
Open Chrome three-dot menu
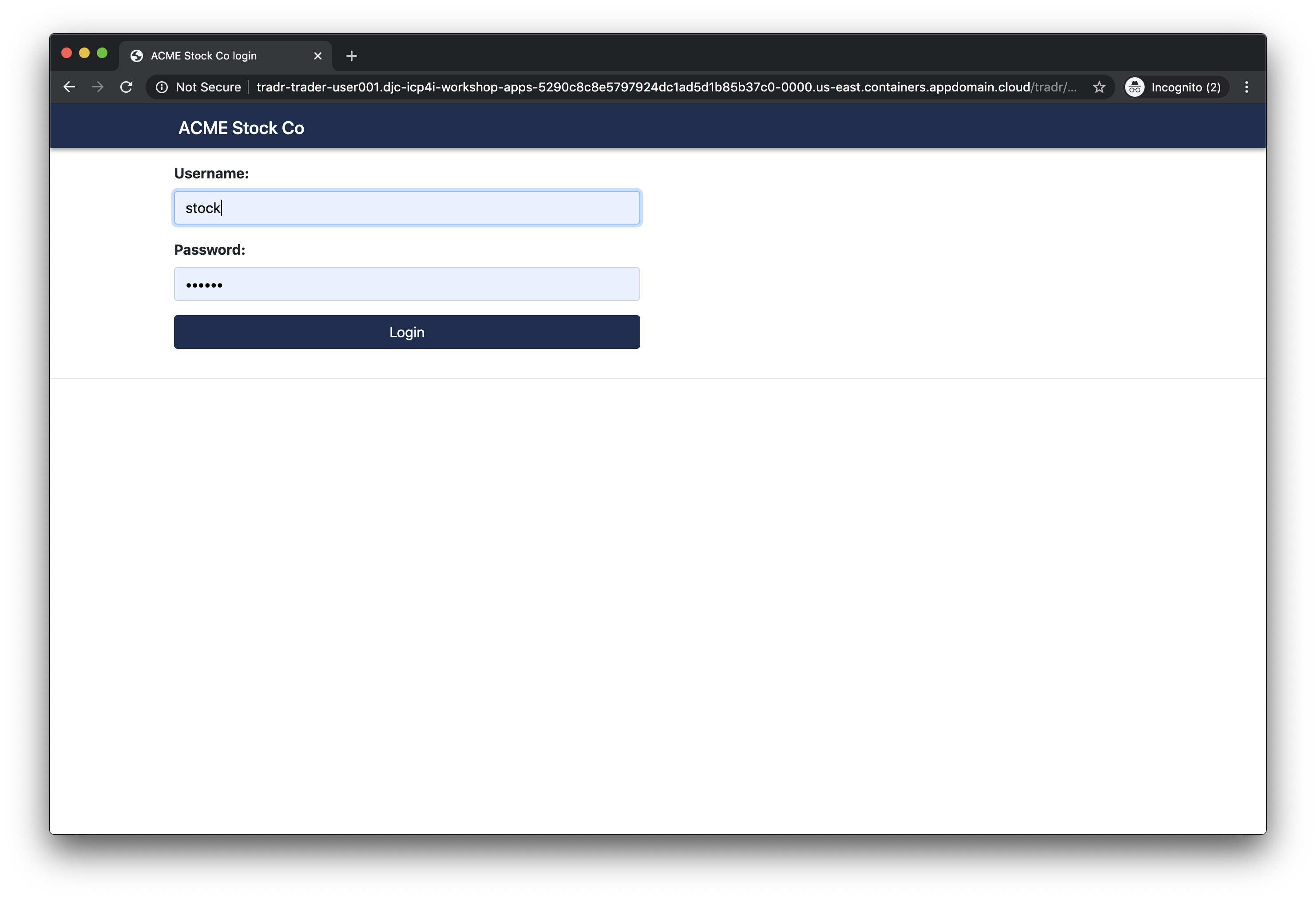click(x=1246, y=87)
